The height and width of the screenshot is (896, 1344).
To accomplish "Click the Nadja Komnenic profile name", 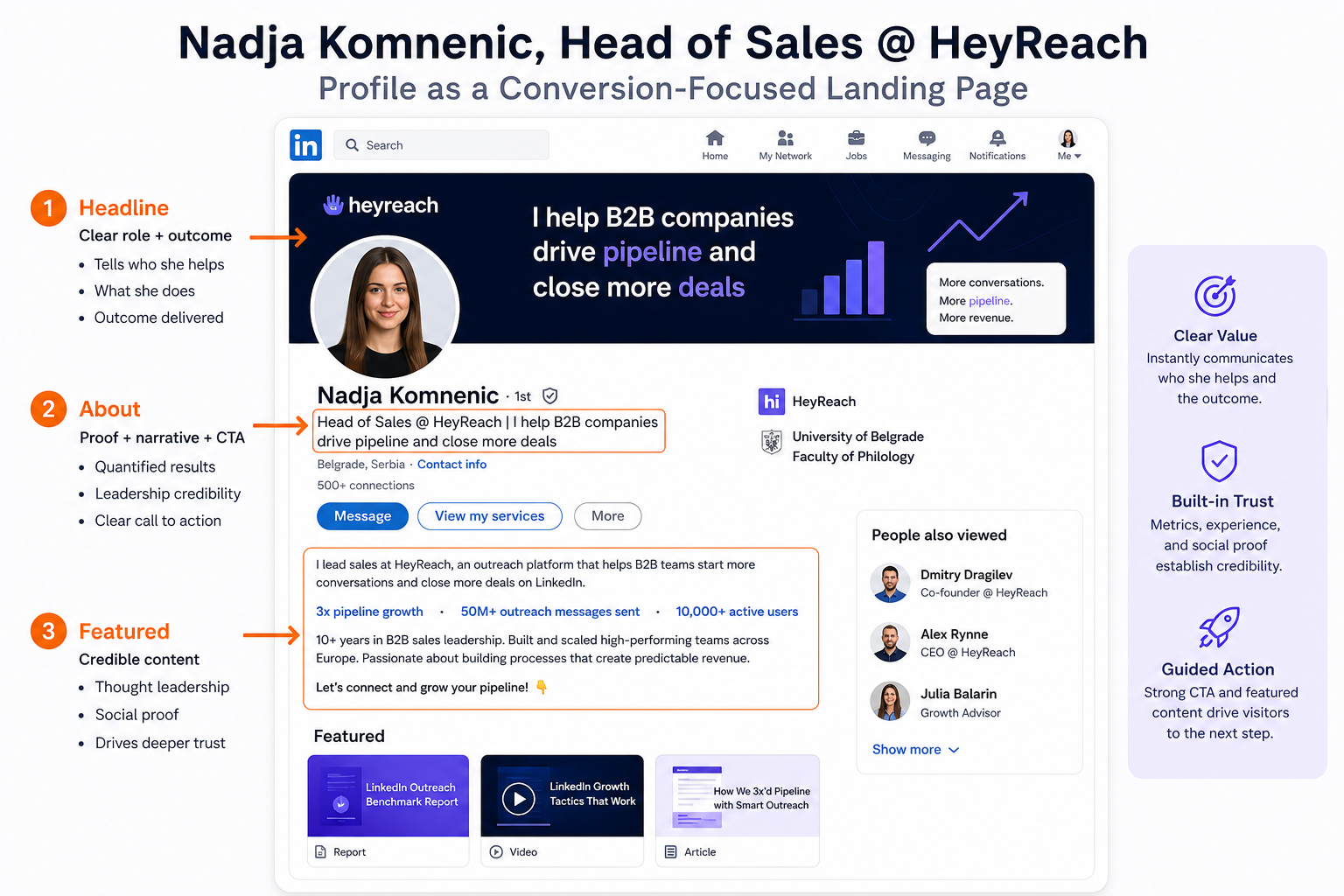I will (408, 395).
